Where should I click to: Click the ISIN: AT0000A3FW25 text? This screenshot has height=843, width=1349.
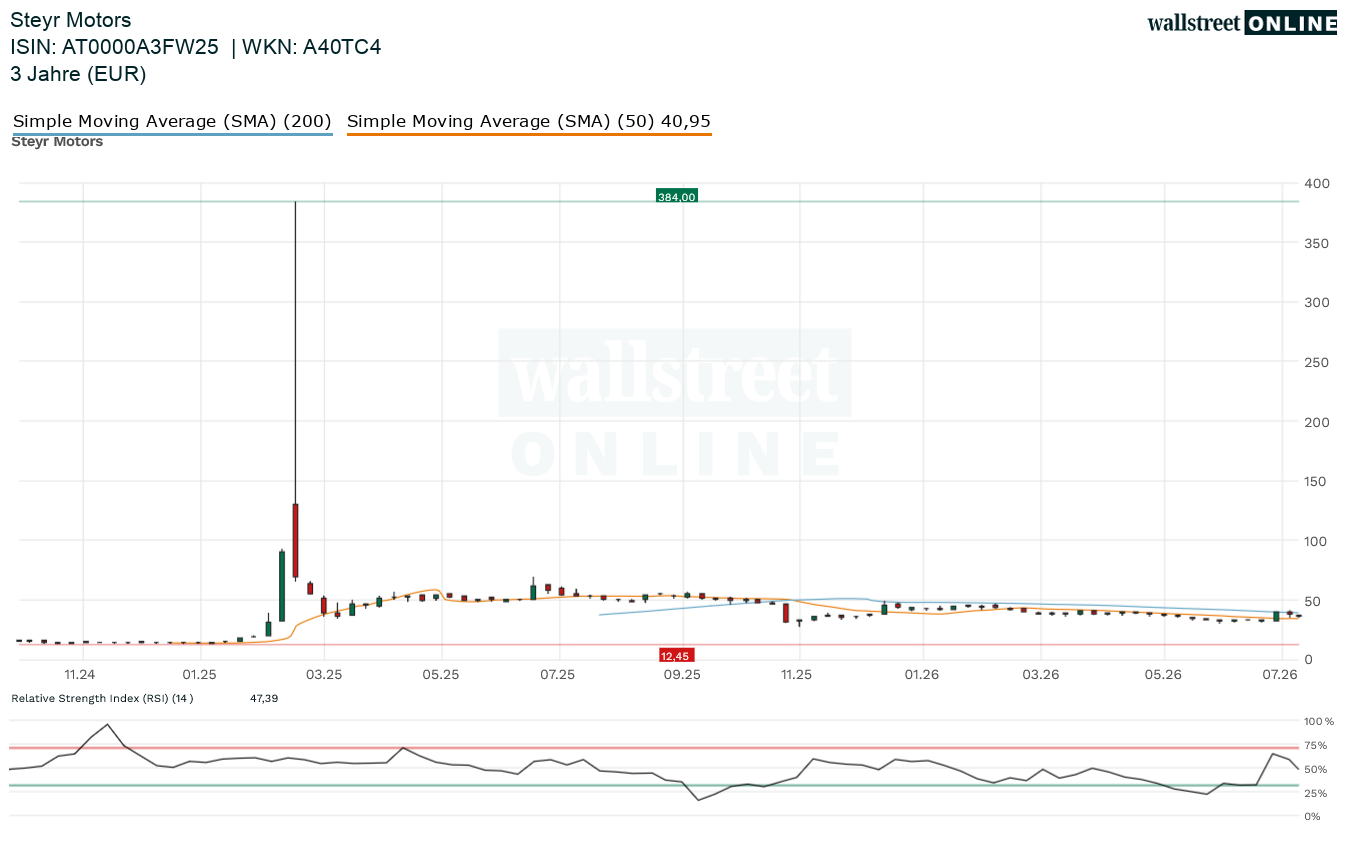click(x=114, y=47)
